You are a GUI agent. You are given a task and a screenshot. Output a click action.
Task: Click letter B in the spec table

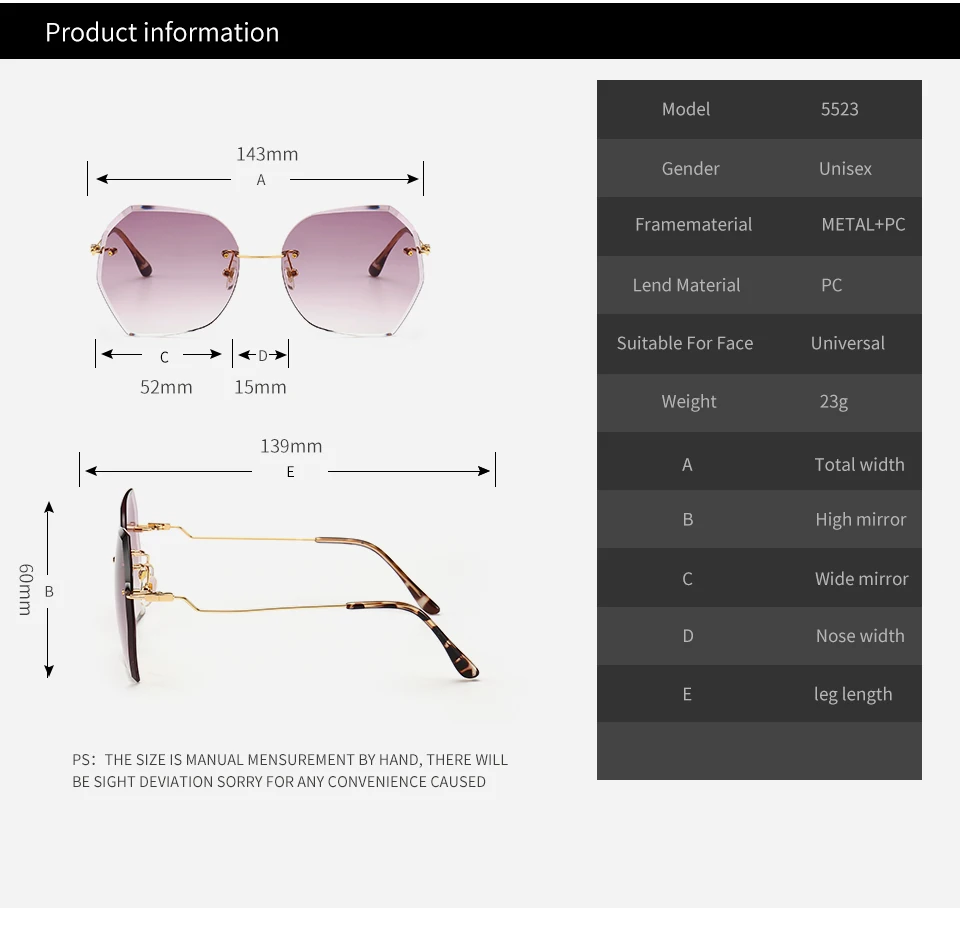coord(688,520)
